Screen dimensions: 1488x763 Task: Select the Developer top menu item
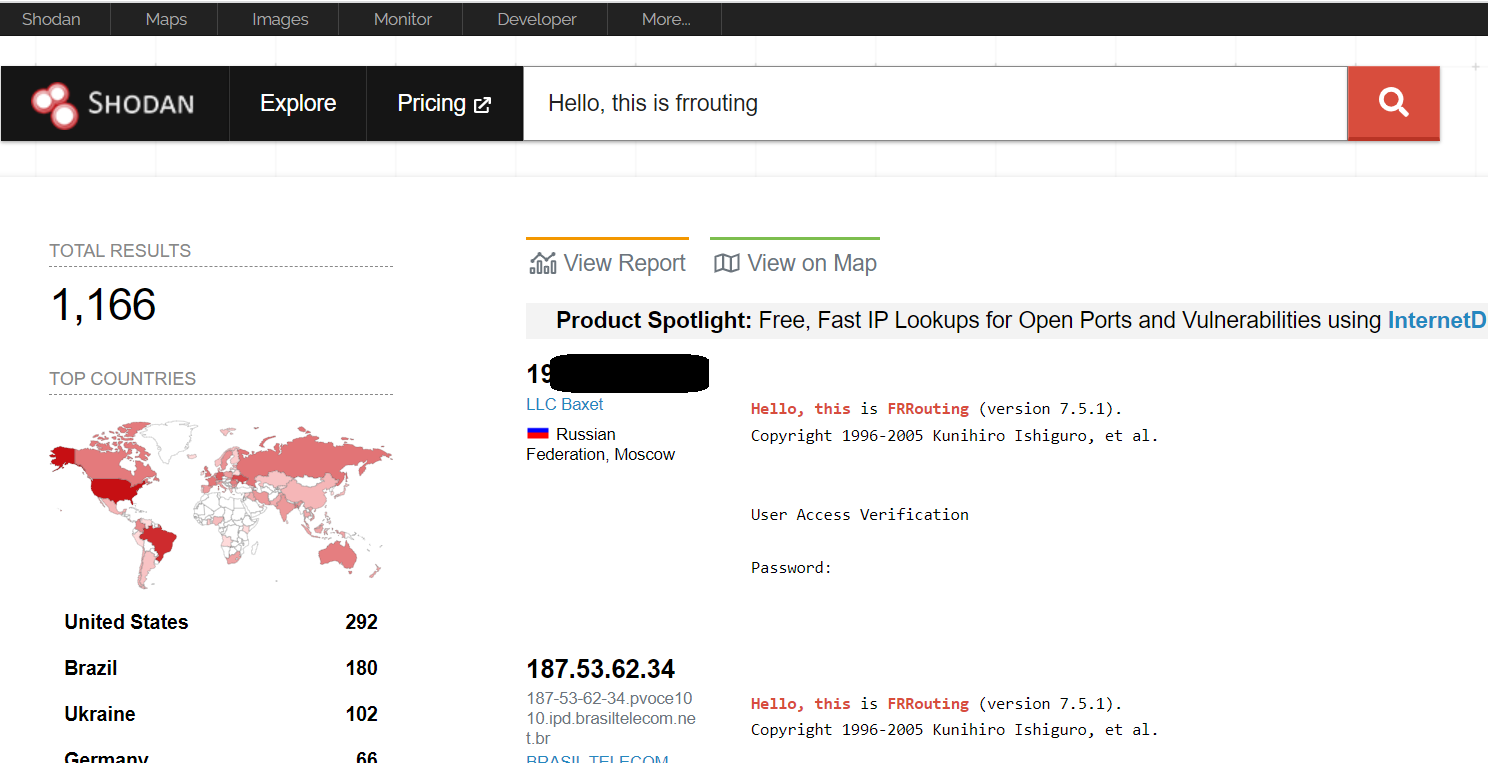pos(537,19)
